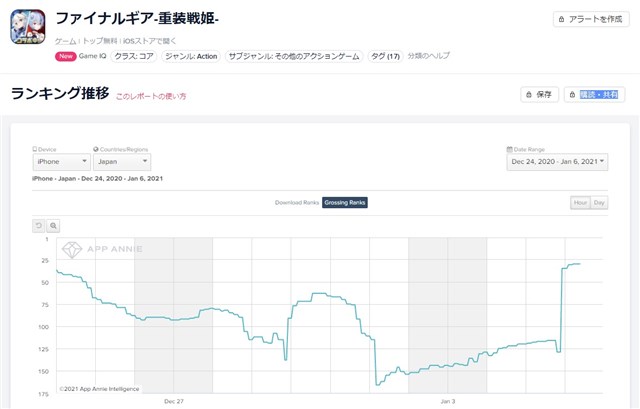Viewport: 640px width, 409px height.
Task: Click the ファイナルギア-重装戦姫- title
Action: pos(137,19)
